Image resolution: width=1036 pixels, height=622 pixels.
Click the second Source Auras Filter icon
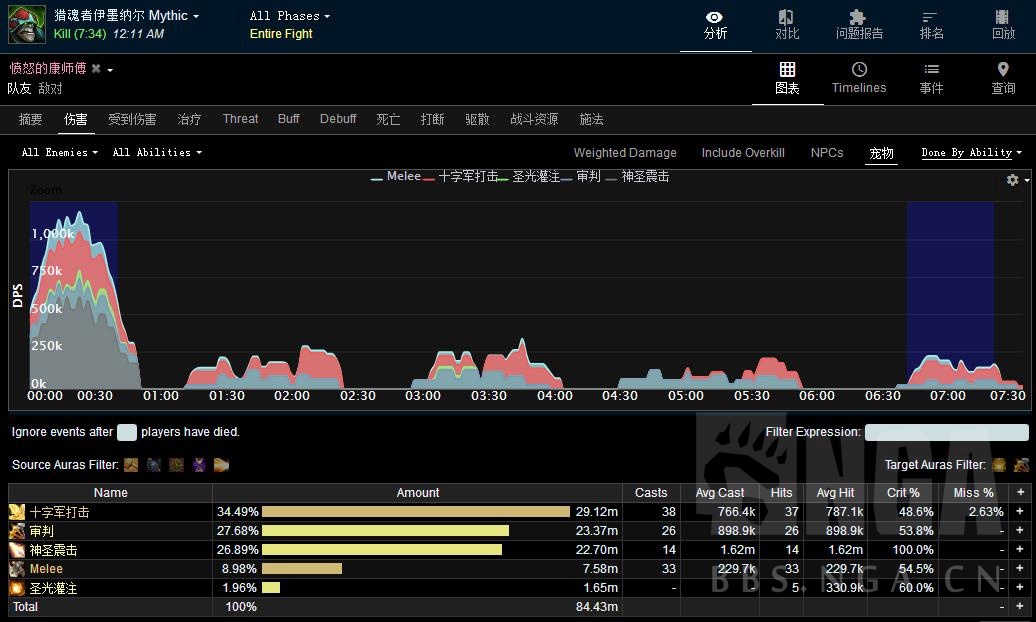click(x=154, y=465)
